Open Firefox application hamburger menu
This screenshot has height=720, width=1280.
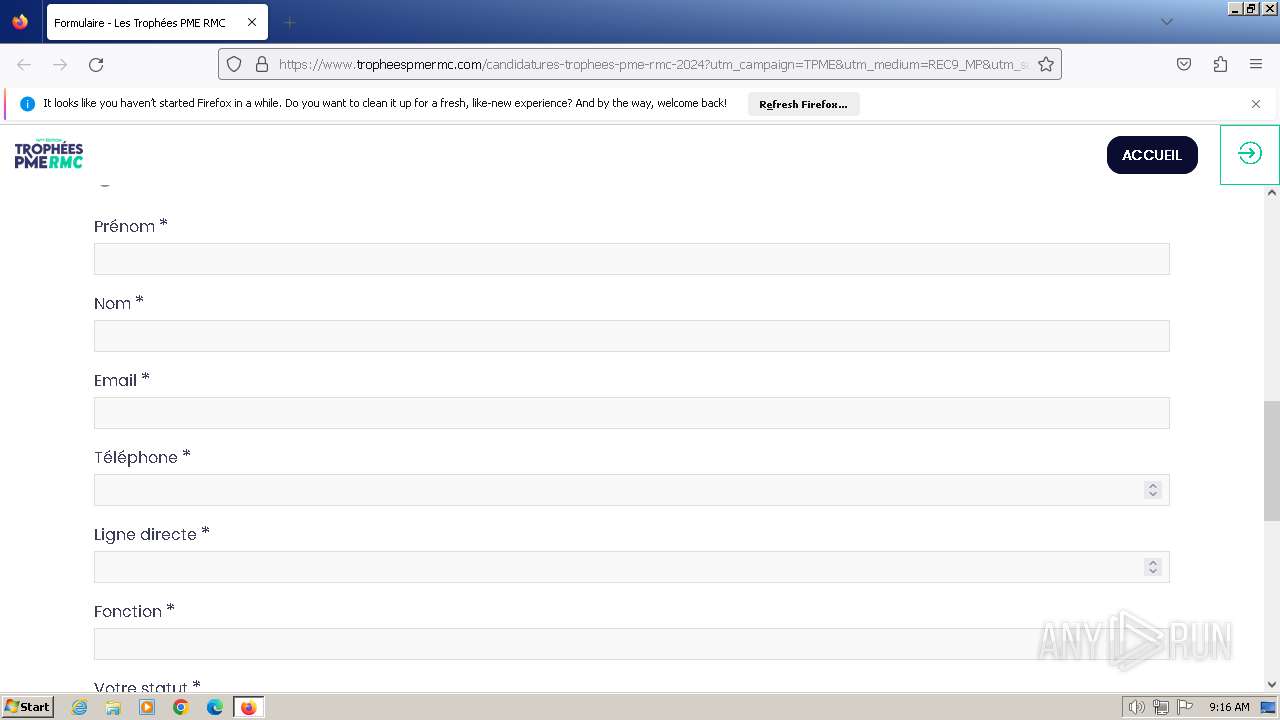[x=1256, y=64]
